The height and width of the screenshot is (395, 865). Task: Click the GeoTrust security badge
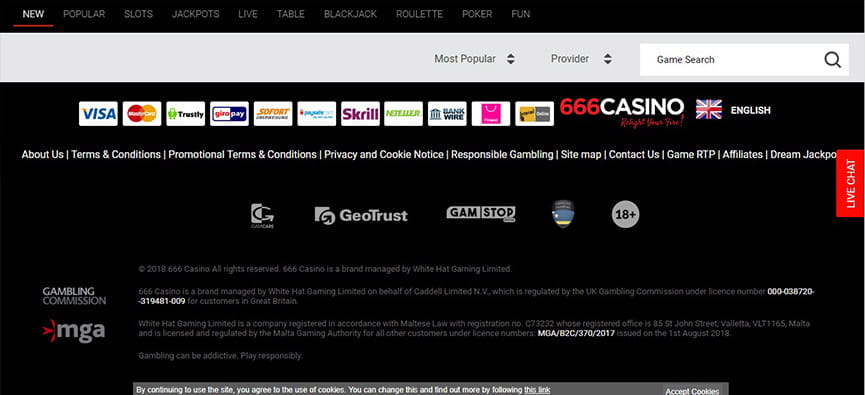click(x=361, y=215)
